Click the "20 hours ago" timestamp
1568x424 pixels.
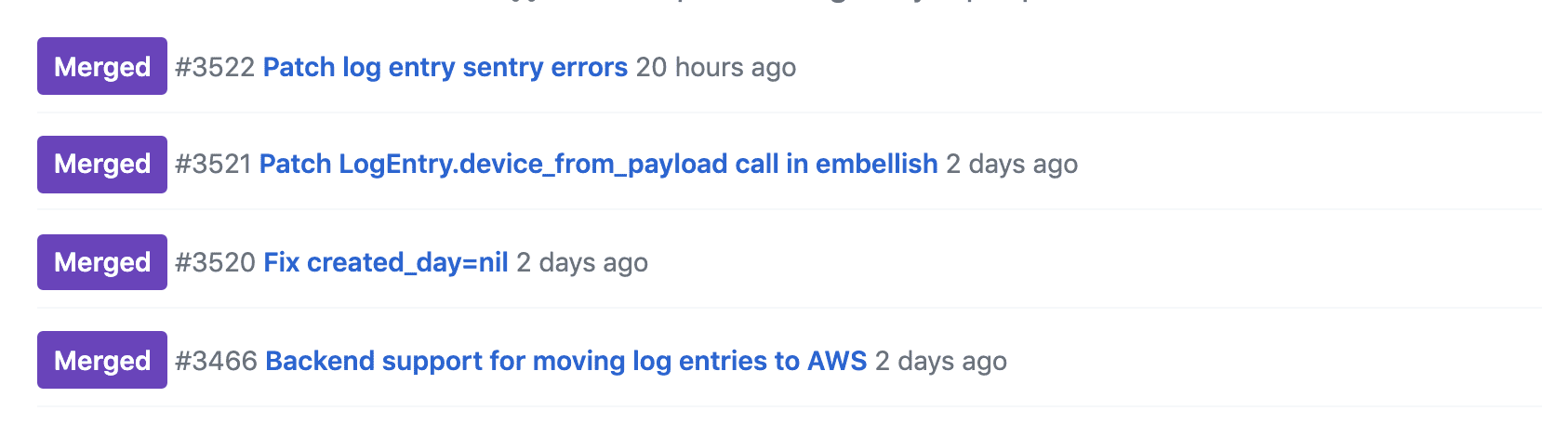(716, 67)
